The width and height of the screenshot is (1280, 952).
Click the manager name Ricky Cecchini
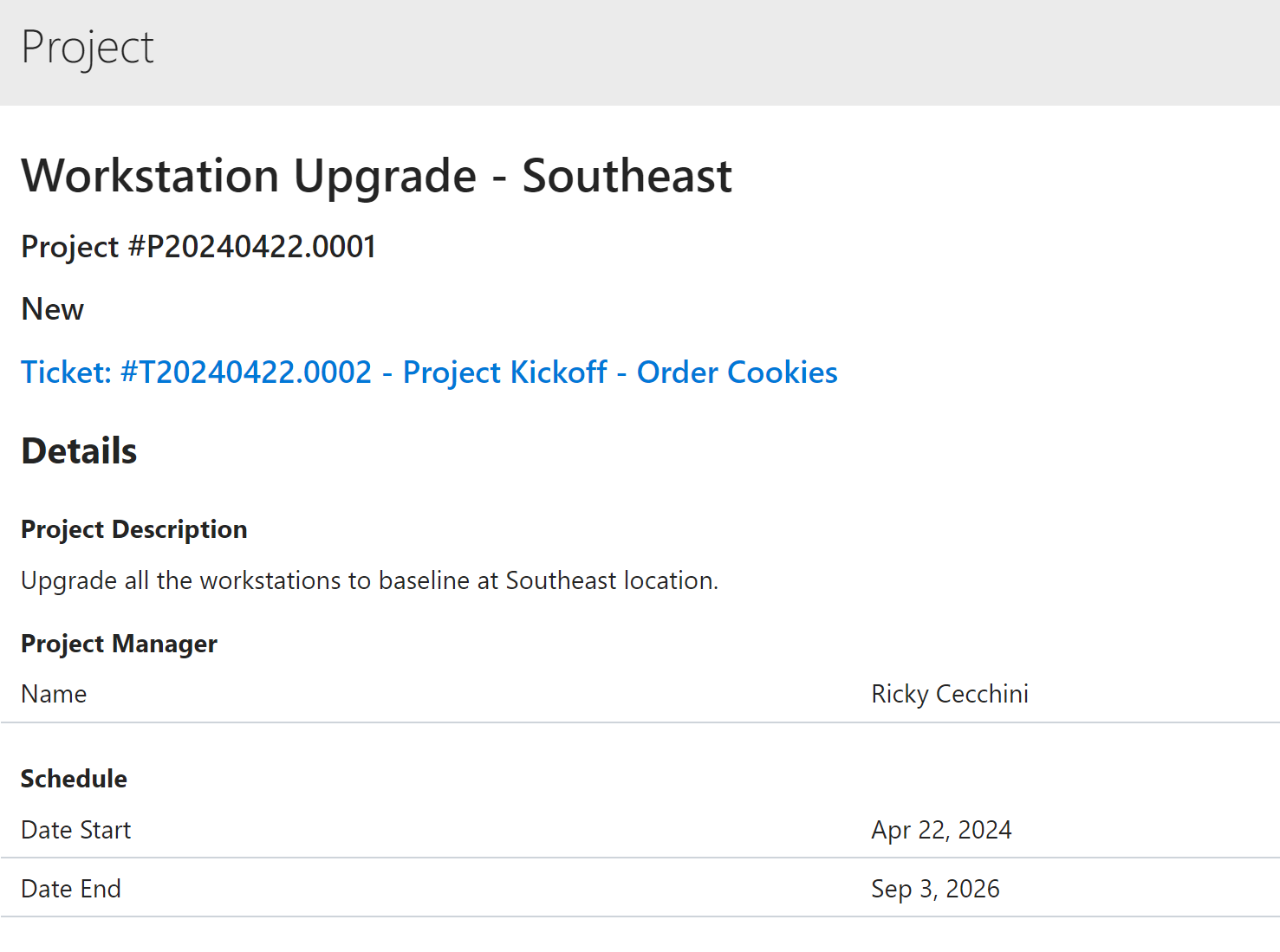click(x=949, y=694)
